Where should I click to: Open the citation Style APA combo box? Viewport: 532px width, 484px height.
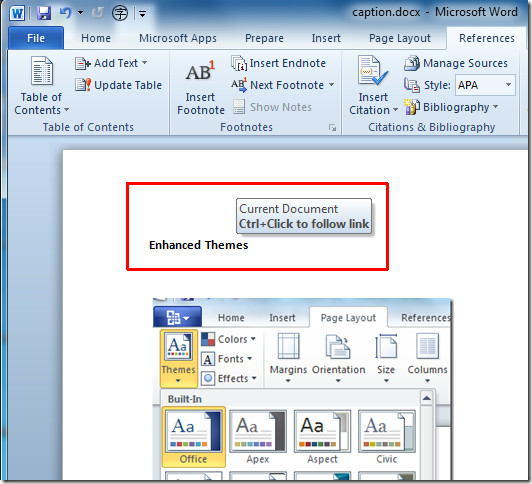(x=485, y=84)
